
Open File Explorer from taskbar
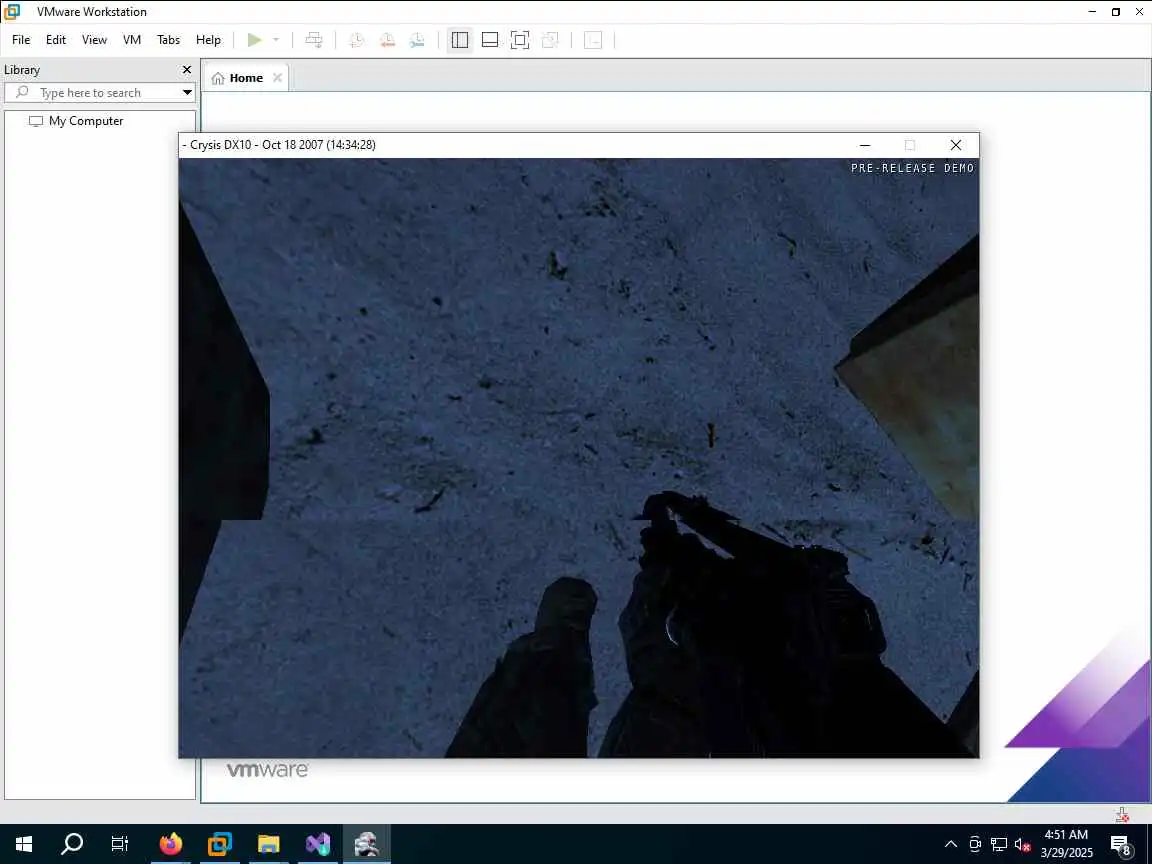268,844
